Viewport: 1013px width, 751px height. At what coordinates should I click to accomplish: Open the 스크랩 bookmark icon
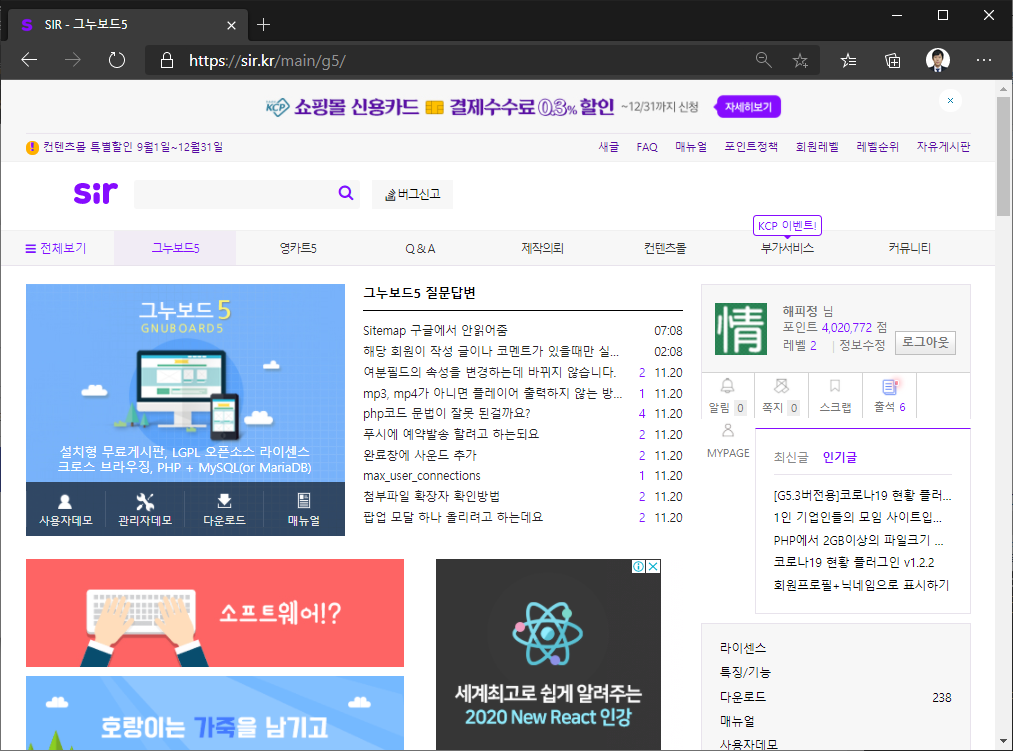click(x=835, y=386)
